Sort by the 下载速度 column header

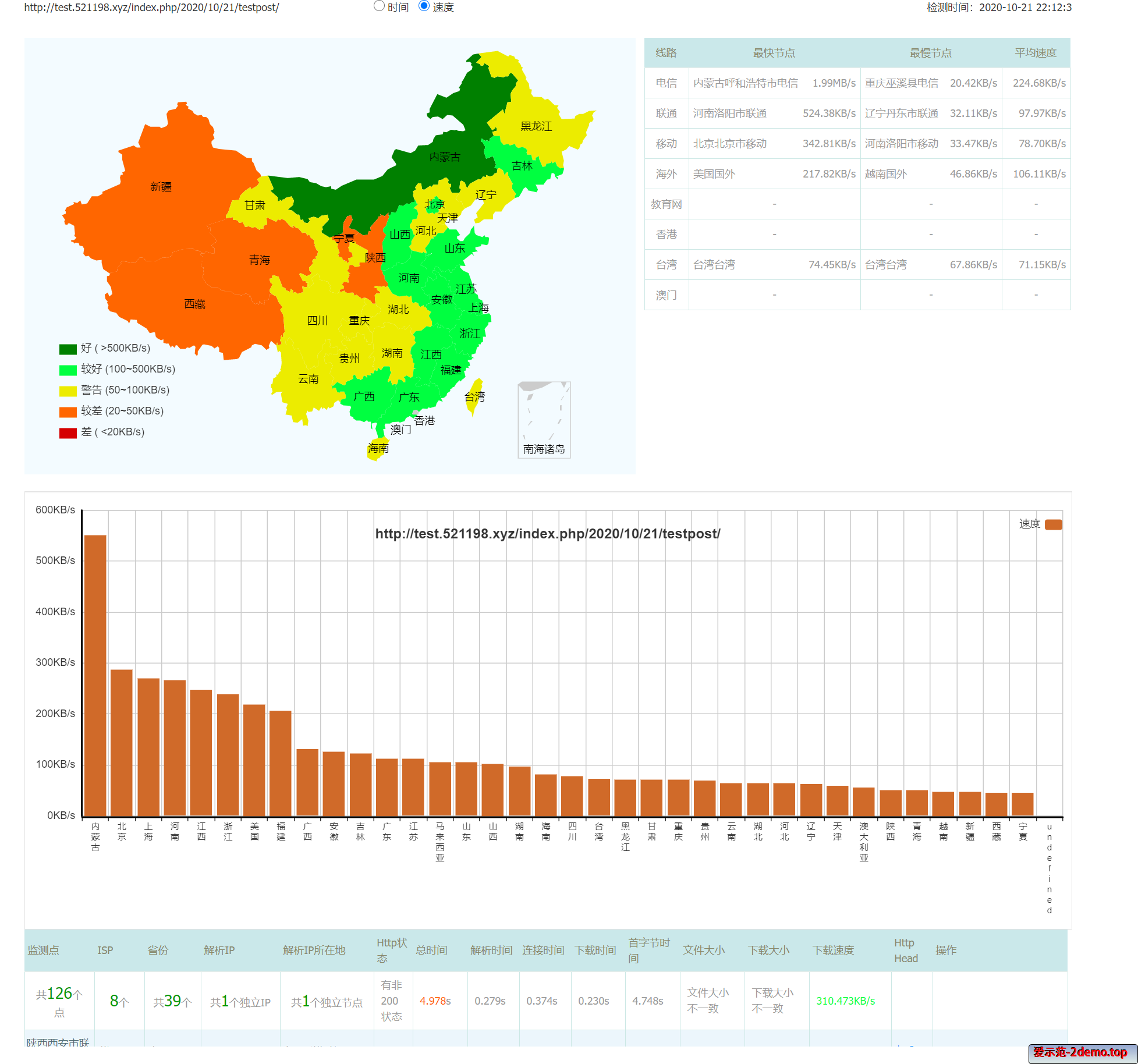tap(833, 950)
